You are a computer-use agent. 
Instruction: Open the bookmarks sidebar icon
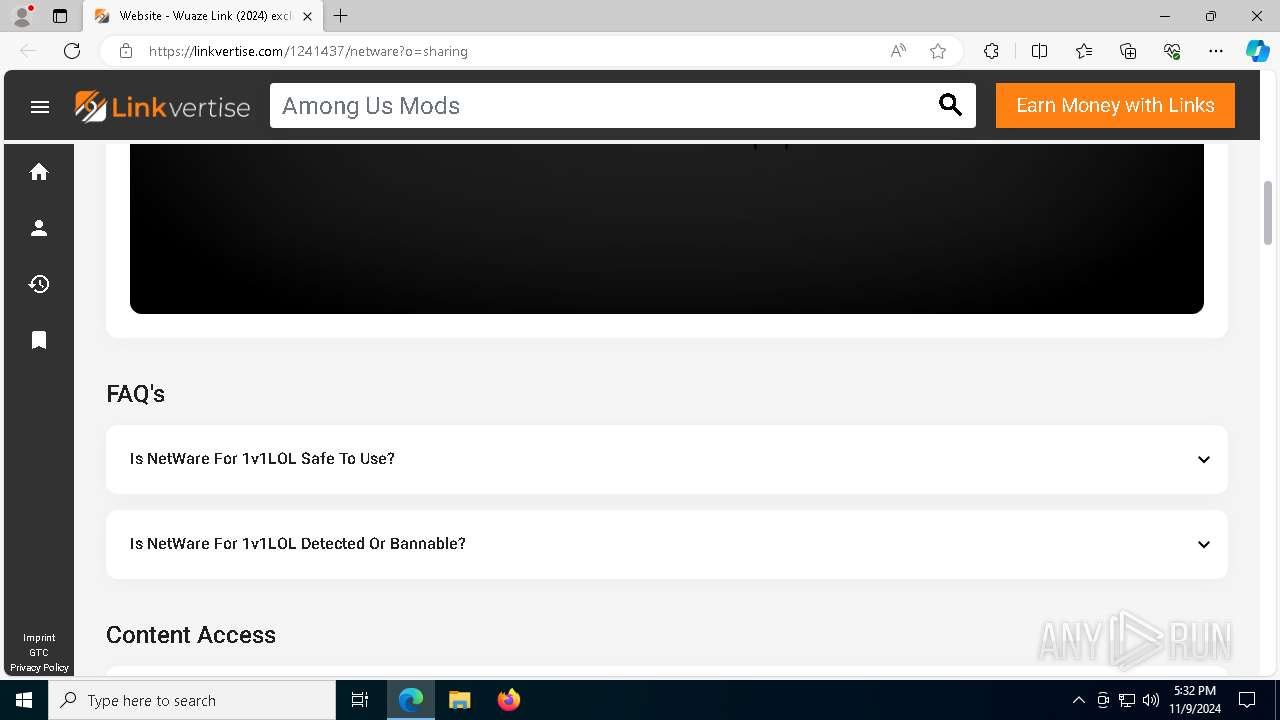pos(39,340)
